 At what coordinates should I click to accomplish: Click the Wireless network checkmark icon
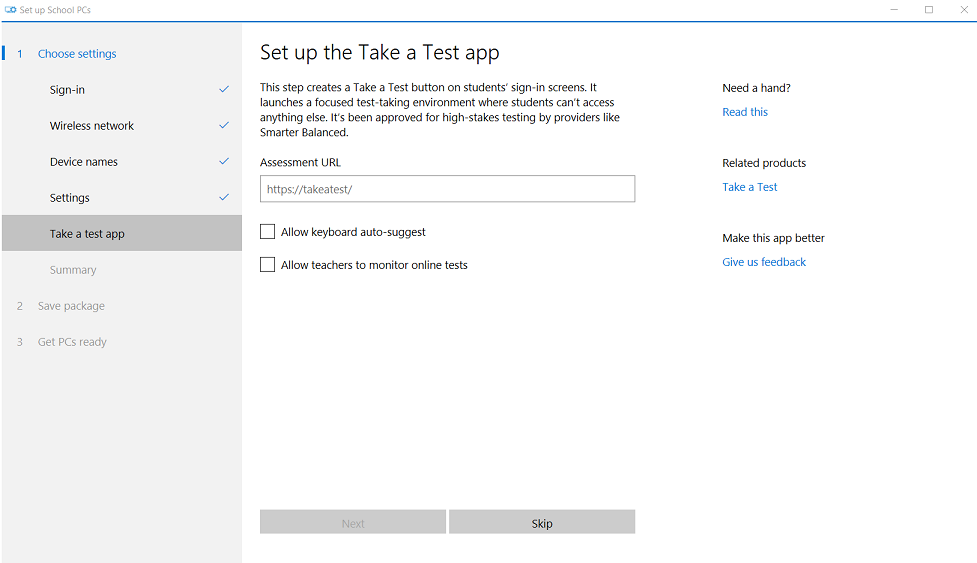pyautogui.click(x=224, y=126)
